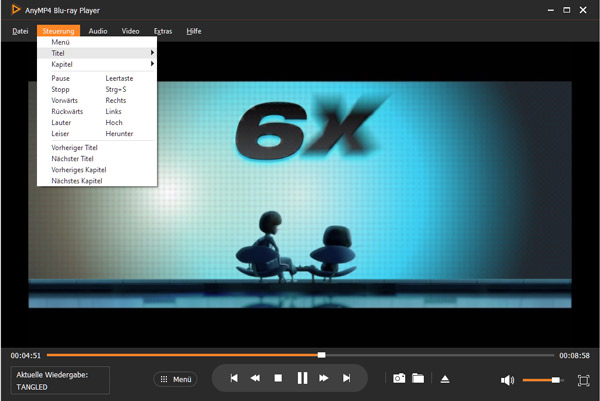Open the Datei menu
Image resolution: width=600 pixels, height=401 pixels.
point(20,31)
